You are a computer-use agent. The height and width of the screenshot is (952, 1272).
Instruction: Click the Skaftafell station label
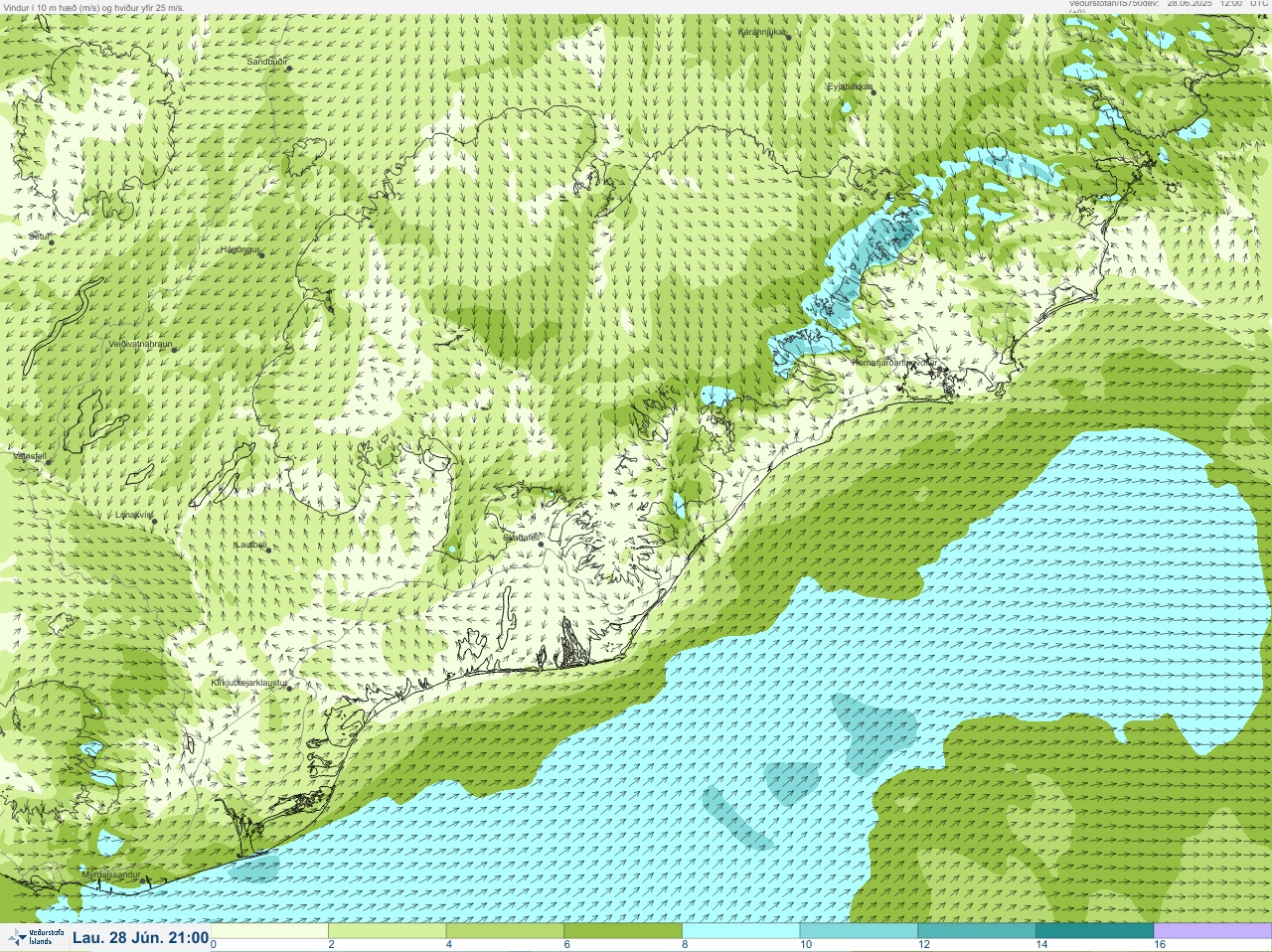pyautogui.click(x=520, y=538)
